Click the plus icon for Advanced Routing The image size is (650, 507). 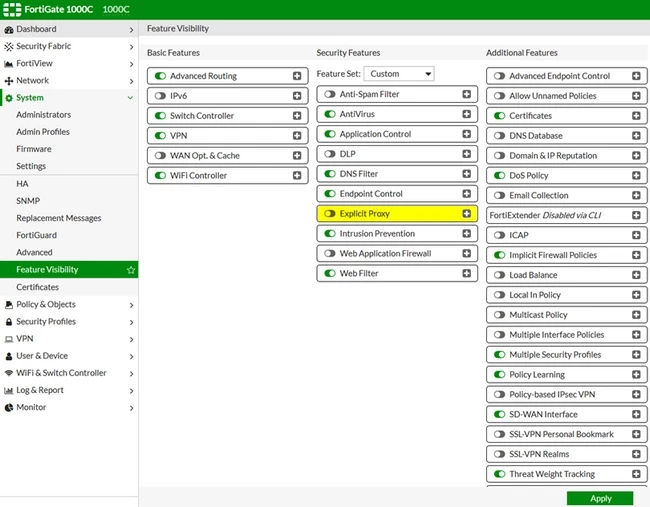[297, 76]
